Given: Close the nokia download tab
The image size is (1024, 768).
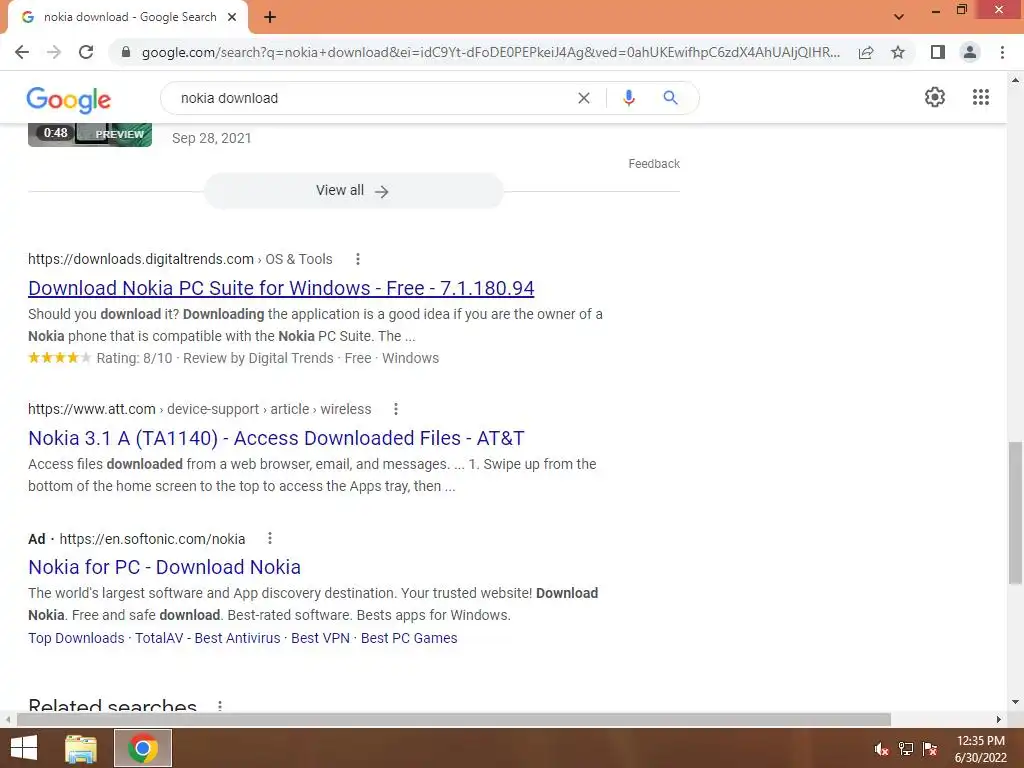Looking at the screenshot, I should click(232, 17).
